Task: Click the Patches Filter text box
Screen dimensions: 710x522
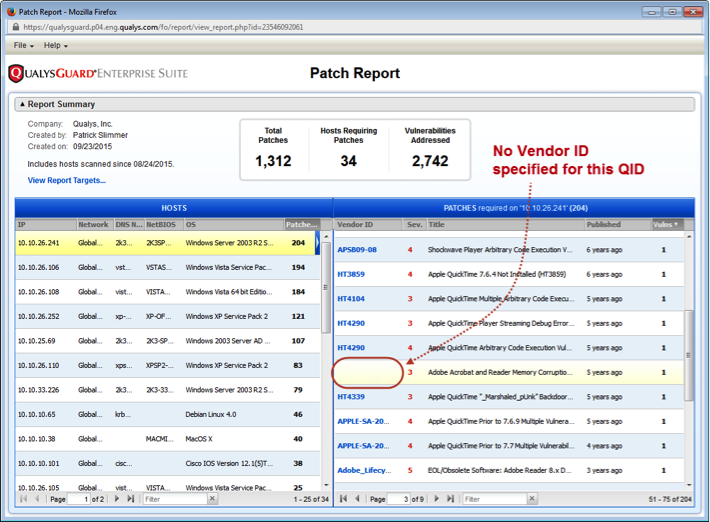Action: pyautogui.click(x=495, y=499)
